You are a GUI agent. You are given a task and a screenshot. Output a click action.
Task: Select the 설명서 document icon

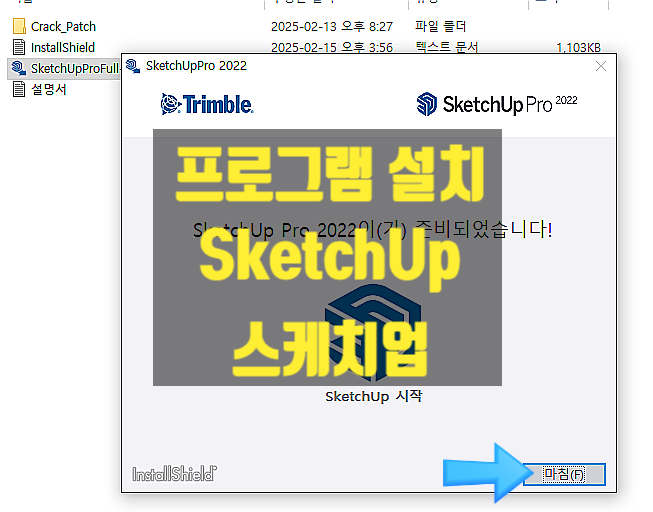(19, 89)
